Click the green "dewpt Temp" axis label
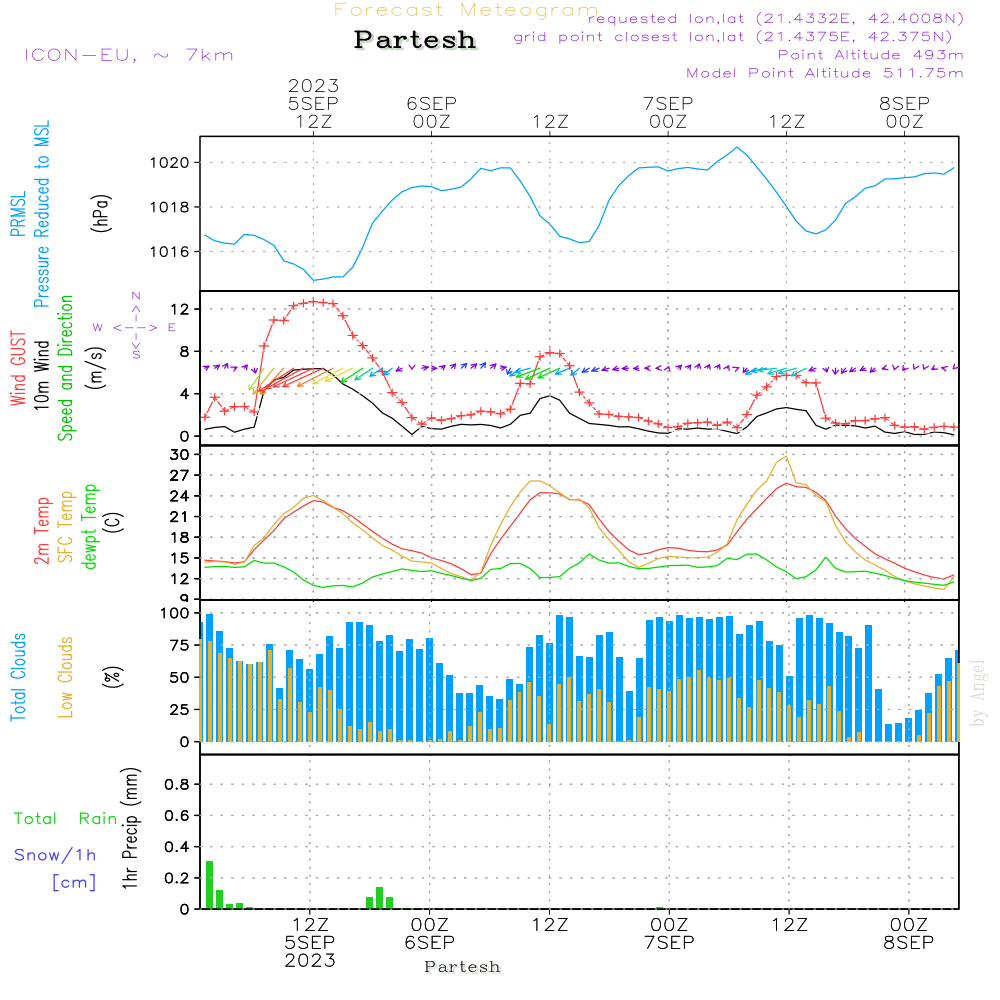Image resolution: width=1000 pixels, height=1000 pixels. tap(90, 527)
